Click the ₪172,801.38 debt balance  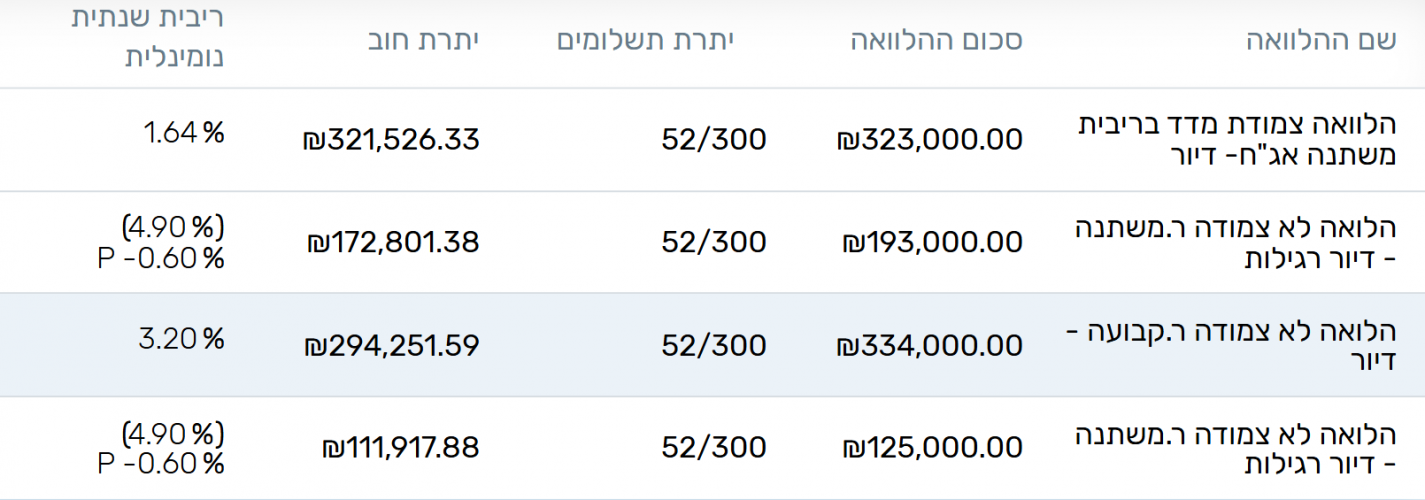tap(395, 242)
